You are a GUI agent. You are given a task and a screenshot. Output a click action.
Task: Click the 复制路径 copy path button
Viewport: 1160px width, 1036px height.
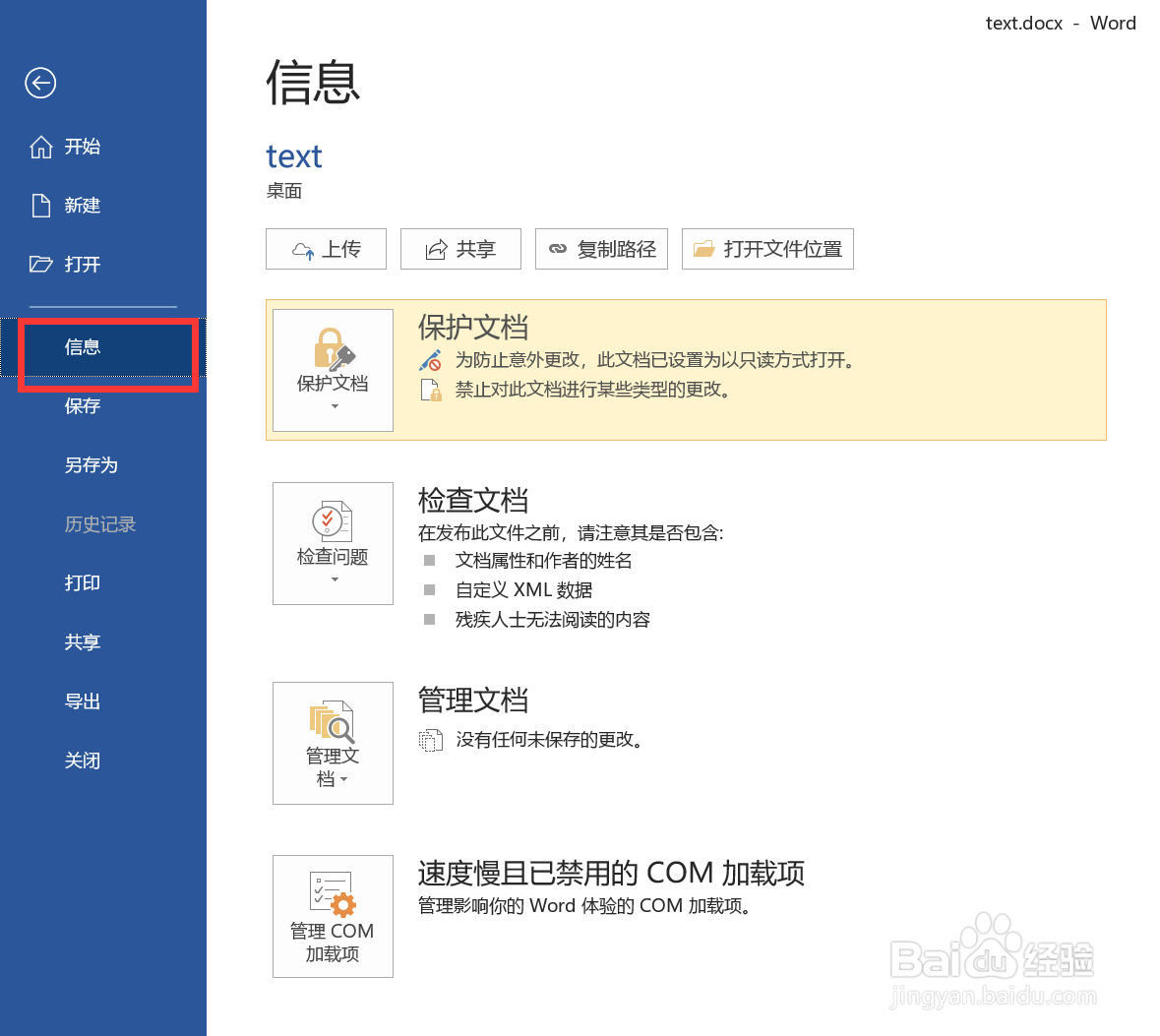[601, 249]
